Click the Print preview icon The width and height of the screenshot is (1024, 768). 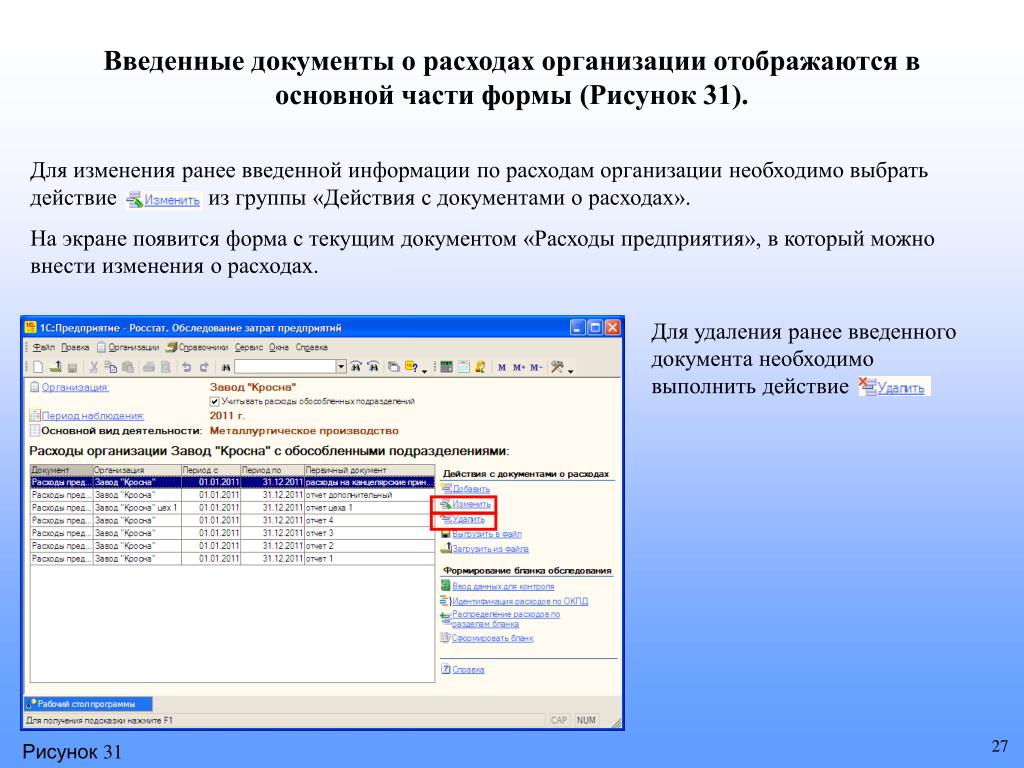tap(165, 367)
